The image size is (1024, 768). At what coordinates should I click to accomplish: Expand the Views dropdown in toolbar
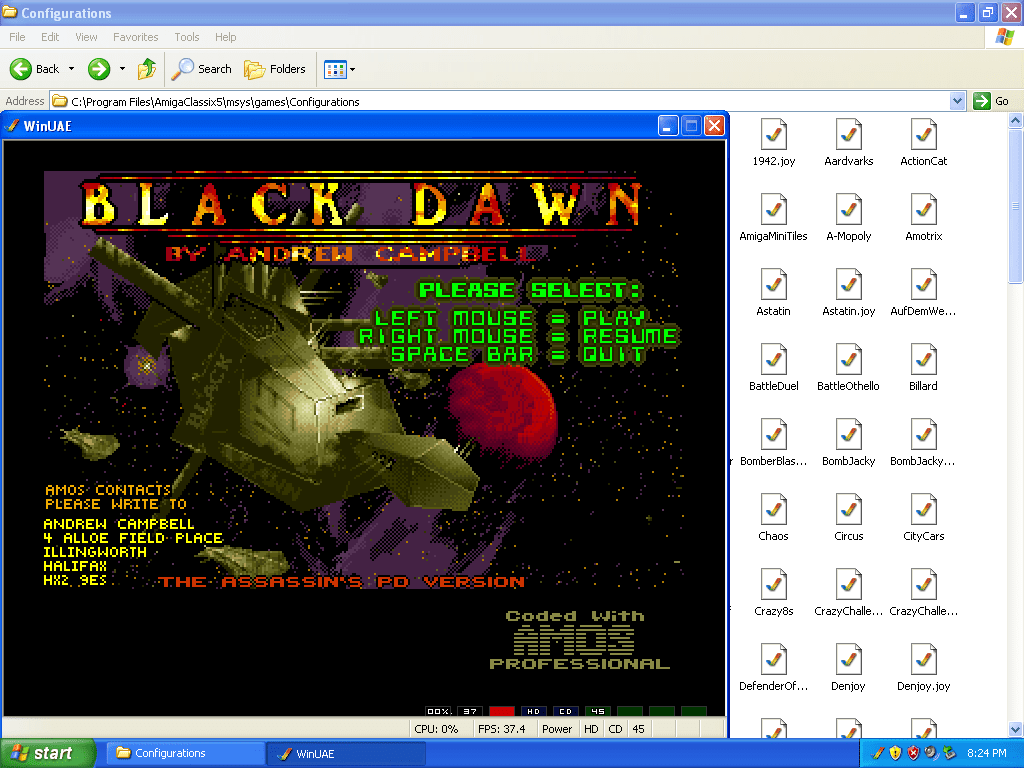tap(352, 69)
